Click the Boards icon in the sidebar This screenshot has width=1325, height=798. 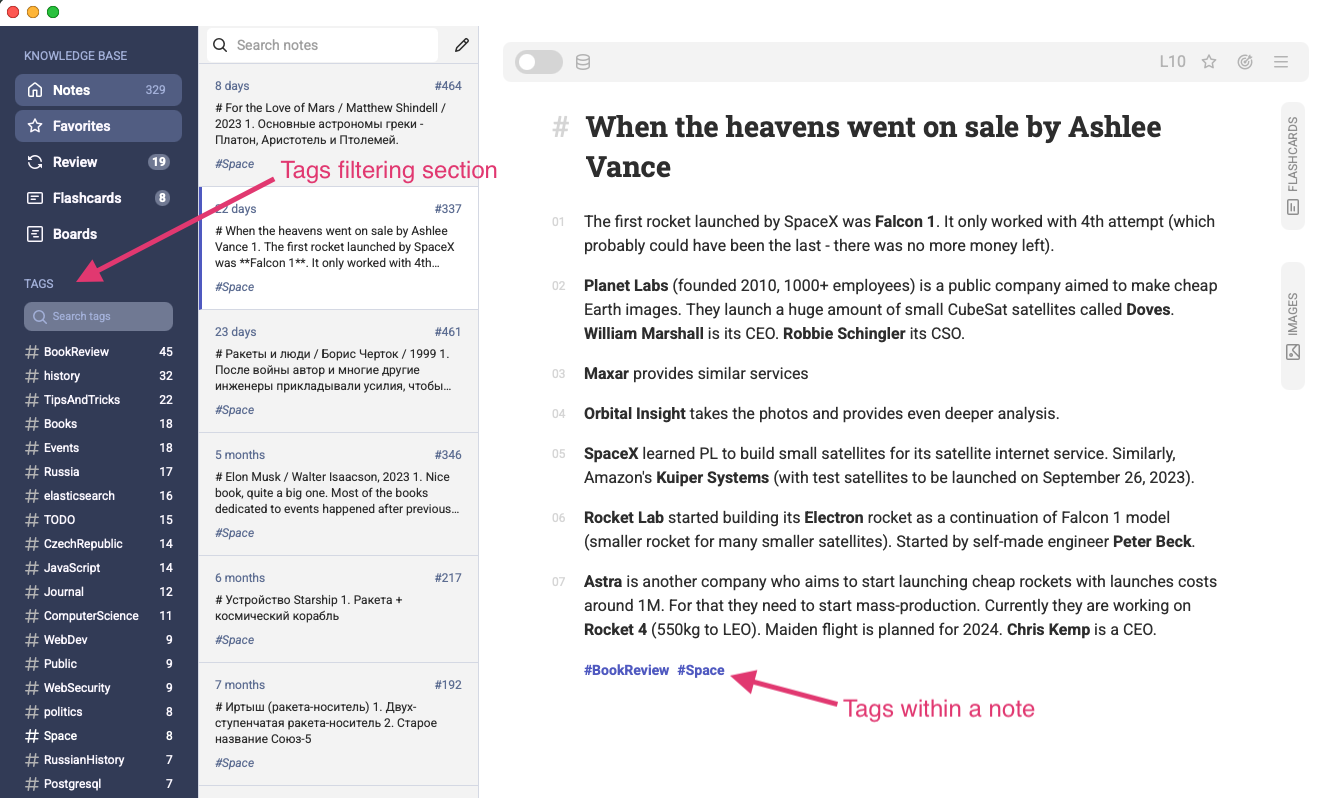click(36, 233)
